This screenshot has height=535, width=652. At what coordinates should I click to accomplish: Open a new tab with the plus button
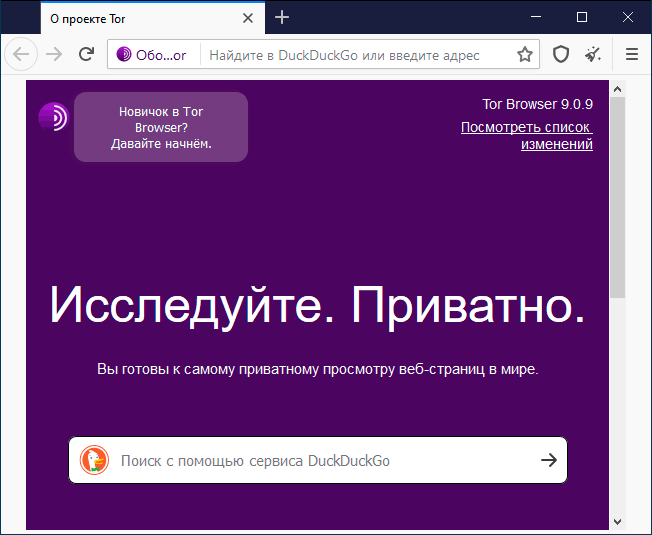pos(282,17)
